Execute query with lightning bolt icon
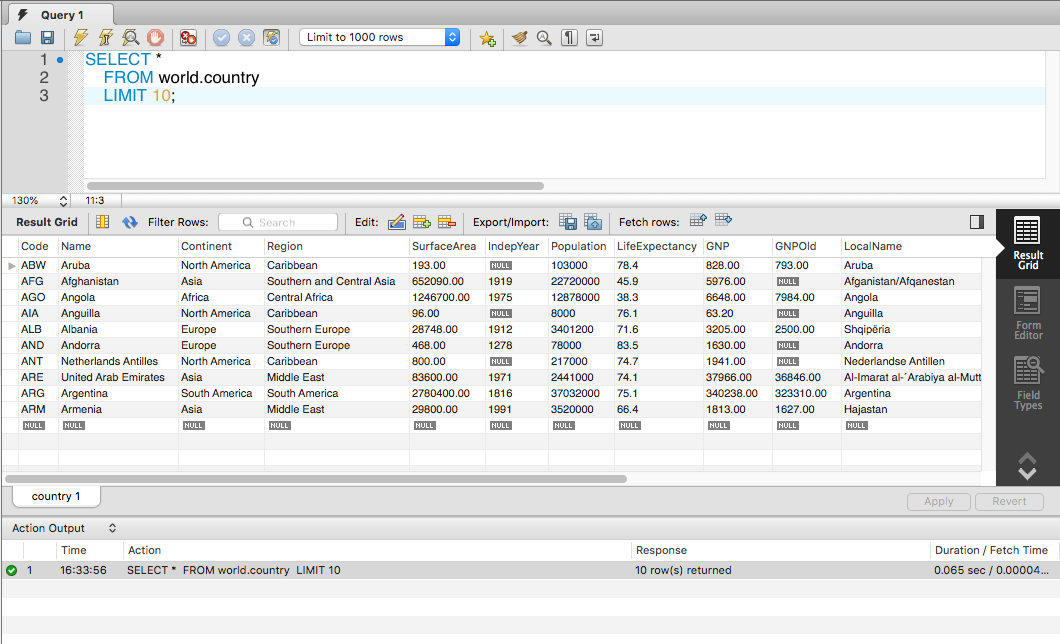Viewport: 1060px width, 644px height. 80,38
